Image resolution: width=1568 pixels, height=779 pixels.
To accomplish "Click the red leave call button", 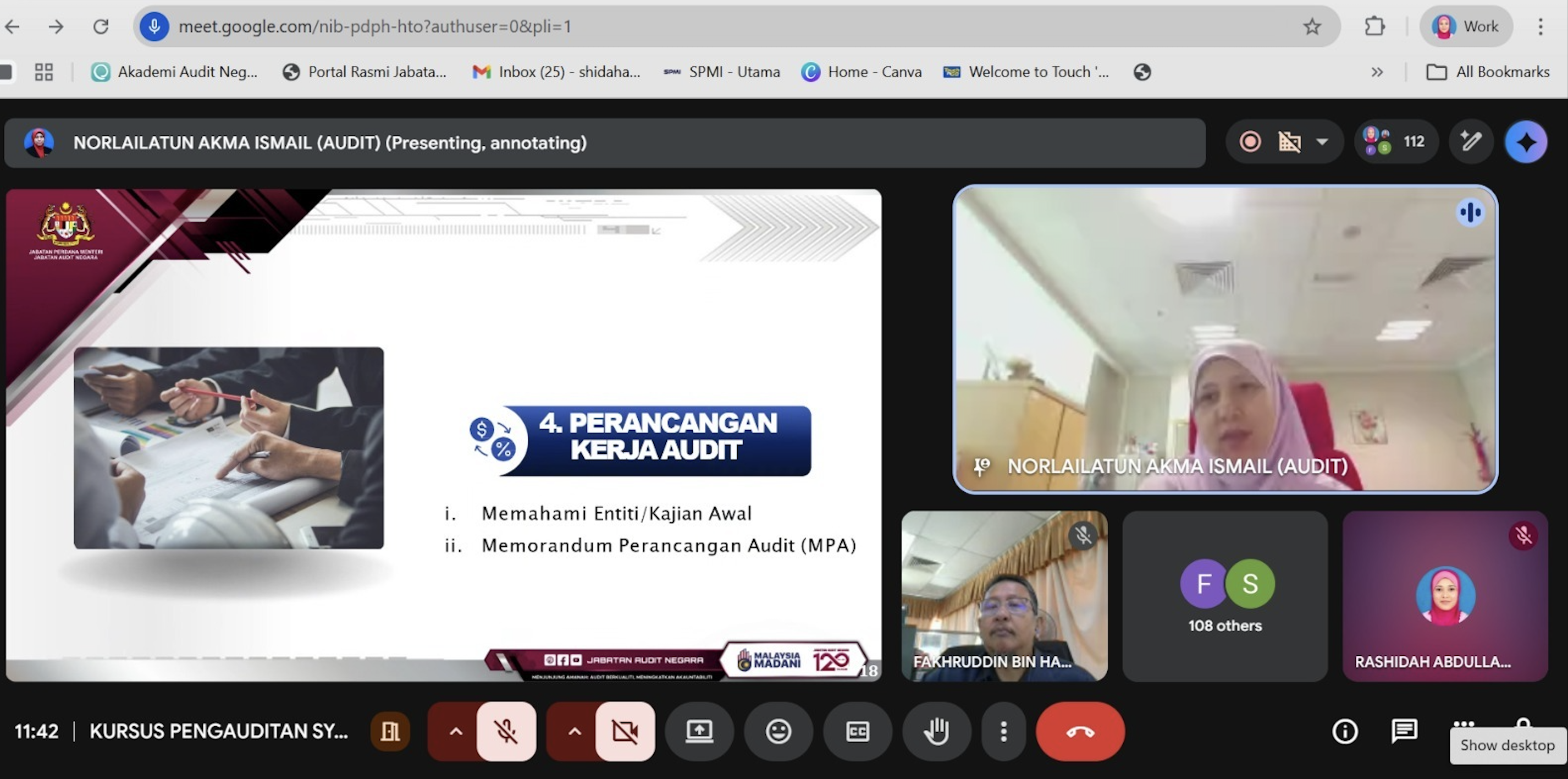I will point(1080,732).
